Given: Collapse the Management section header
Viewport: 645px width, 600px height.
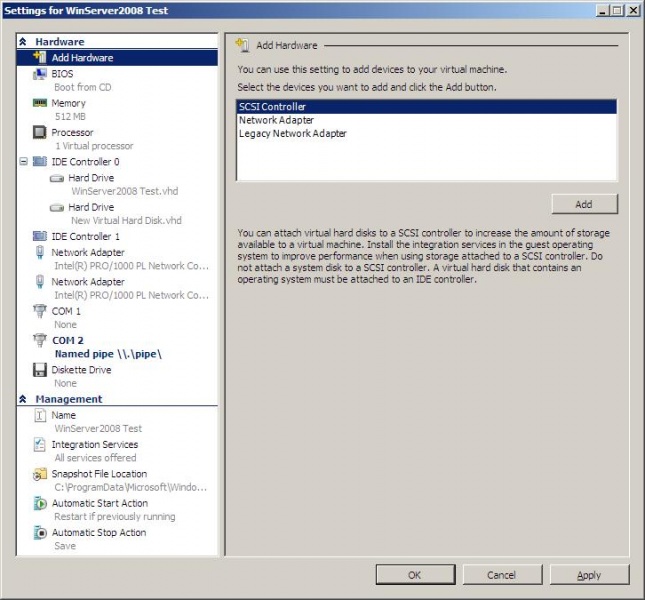Looking at the screenshot, I should tap(23, 399).
